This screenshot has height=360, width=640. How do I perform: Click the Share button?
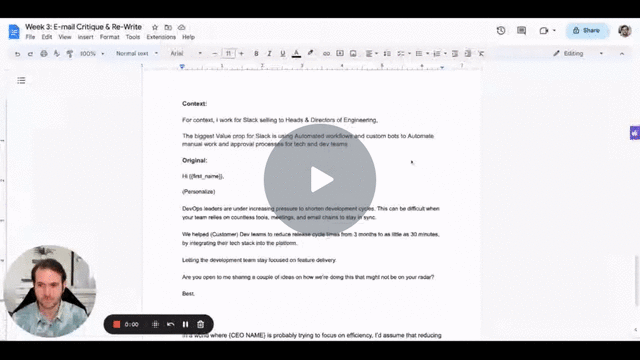click(x=587, y=31)
